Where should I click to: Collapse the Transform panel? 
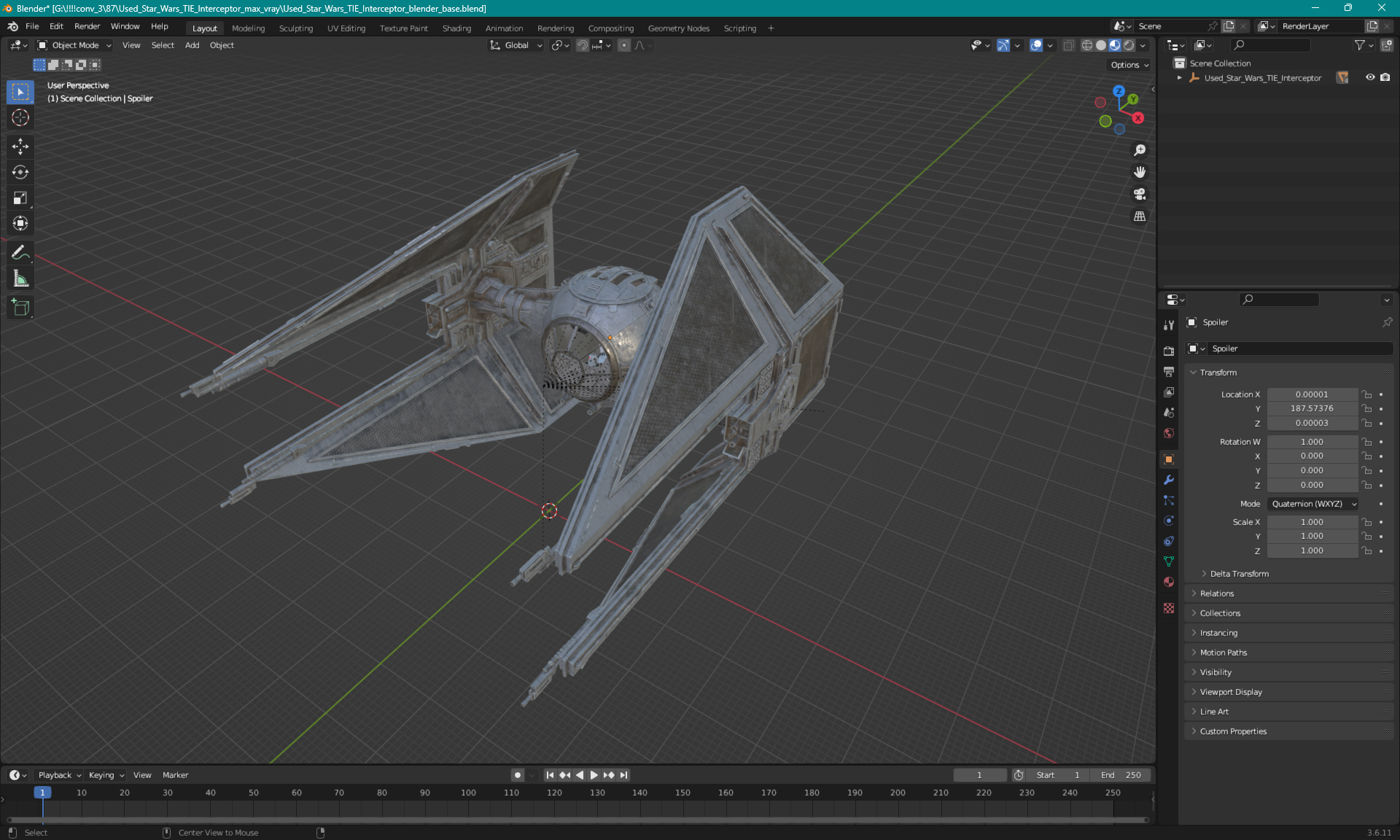(1217, 373)
